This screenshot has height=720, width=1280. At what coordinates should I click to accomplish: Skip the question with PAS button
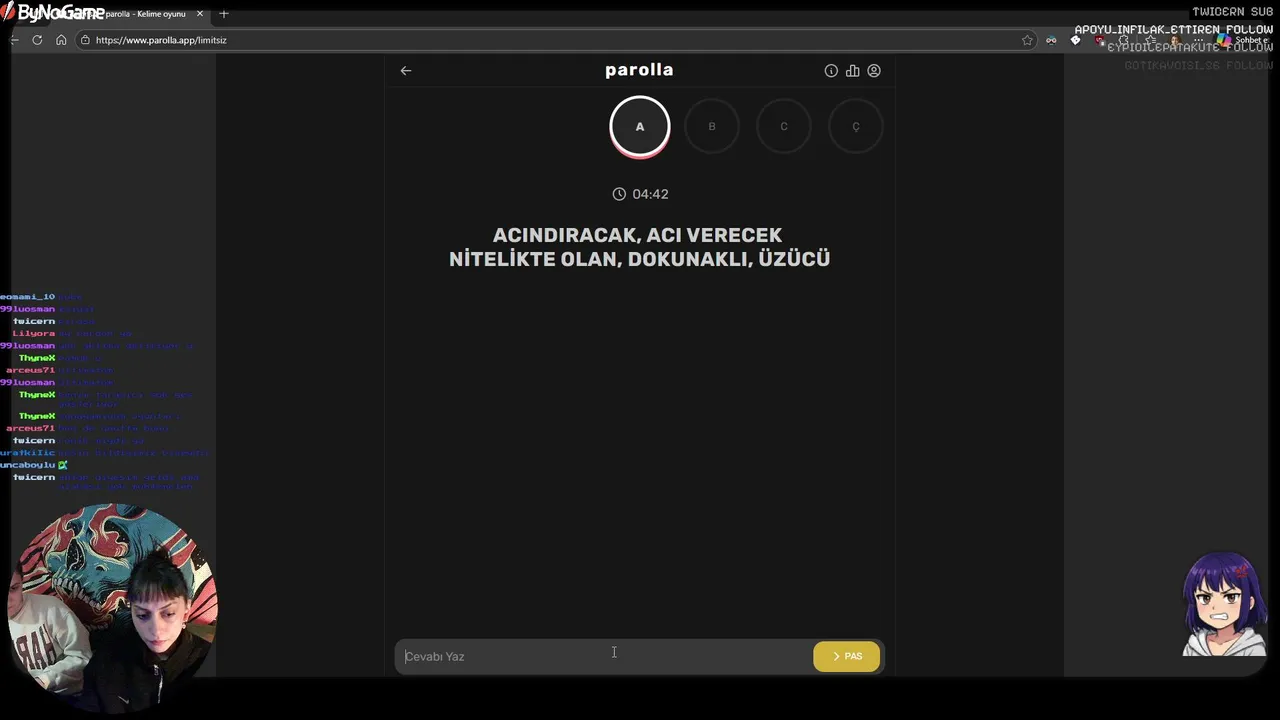(847, 656)
